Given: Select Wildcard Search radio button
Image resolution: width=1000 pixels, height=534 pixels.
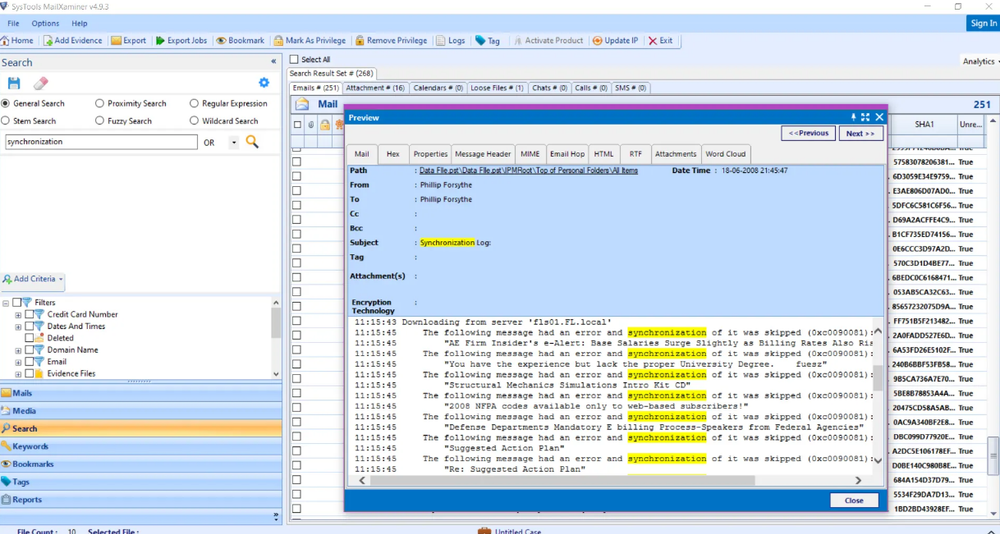Looking at the screenshot, I should coord(194,120).
